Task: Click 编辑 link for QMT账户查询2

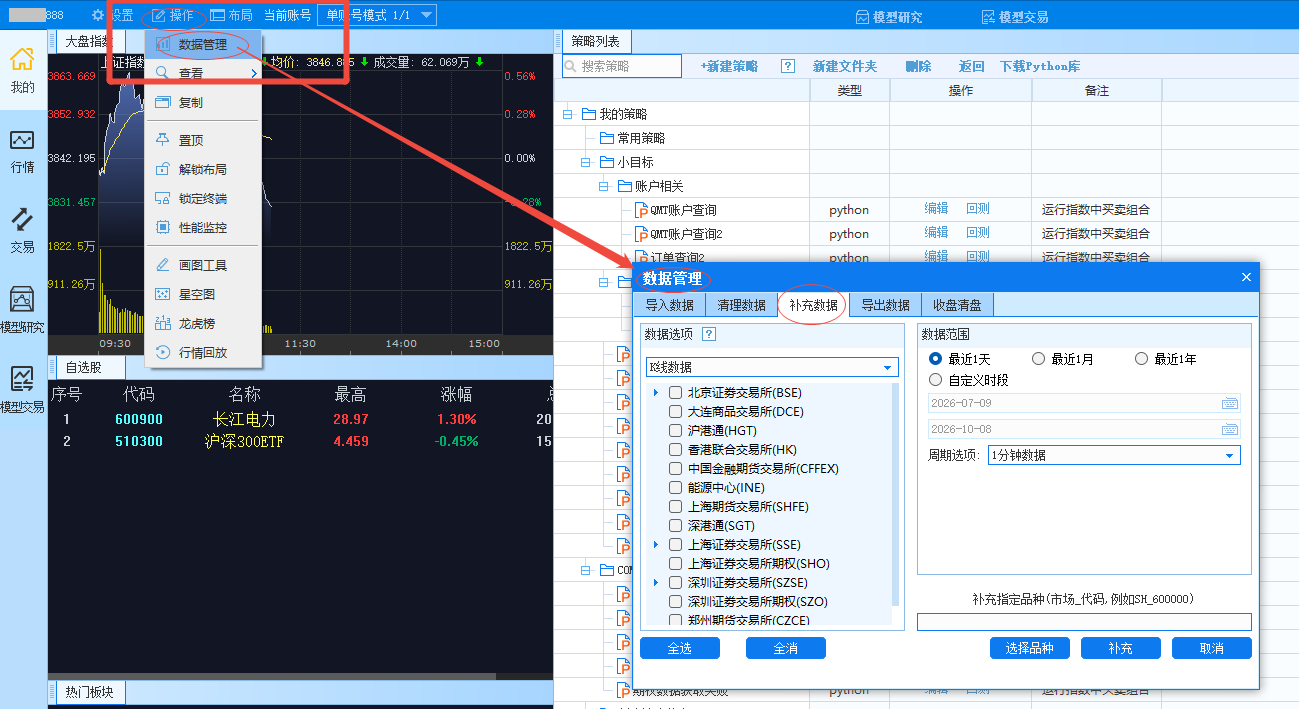Action: (936, 233)
